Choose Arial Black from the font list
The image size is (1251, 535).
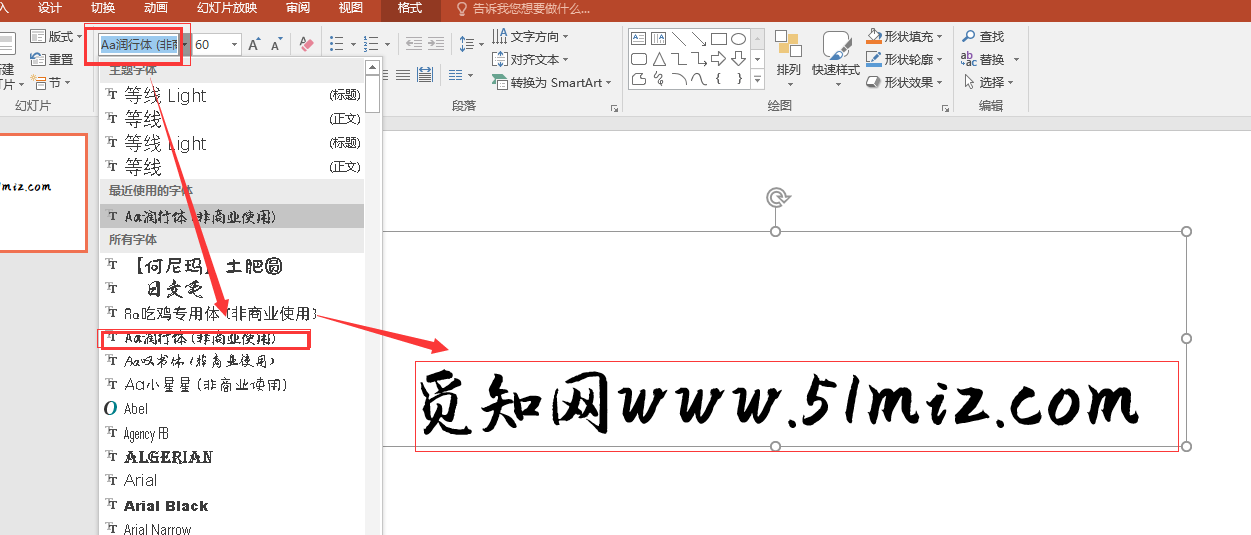click(166, 506)
